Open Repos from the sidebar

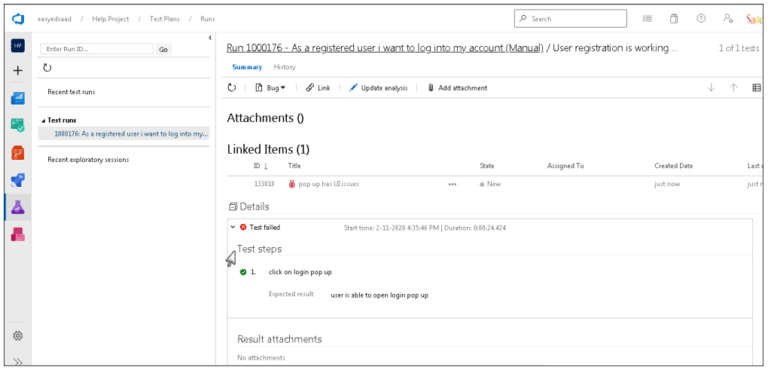point(18,153)
